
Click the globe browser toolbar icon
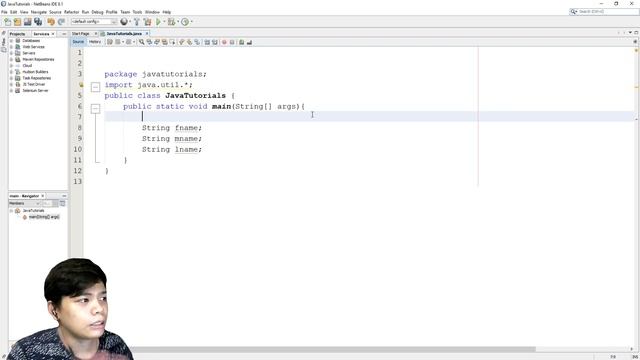[124, 22]
